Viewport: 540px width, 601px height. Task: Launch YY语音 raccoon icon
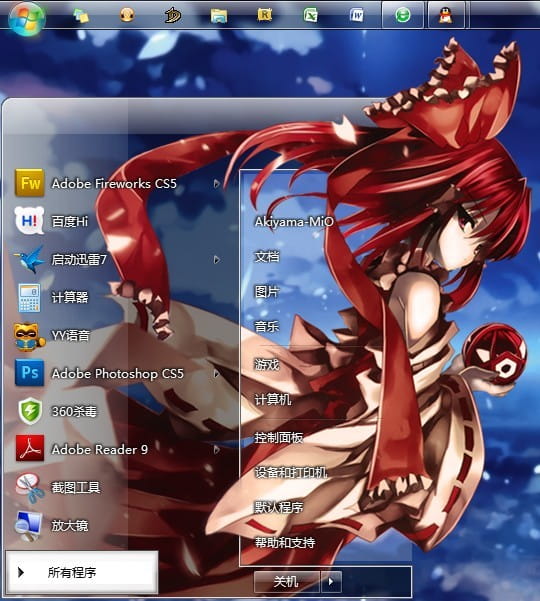(30, 336)
